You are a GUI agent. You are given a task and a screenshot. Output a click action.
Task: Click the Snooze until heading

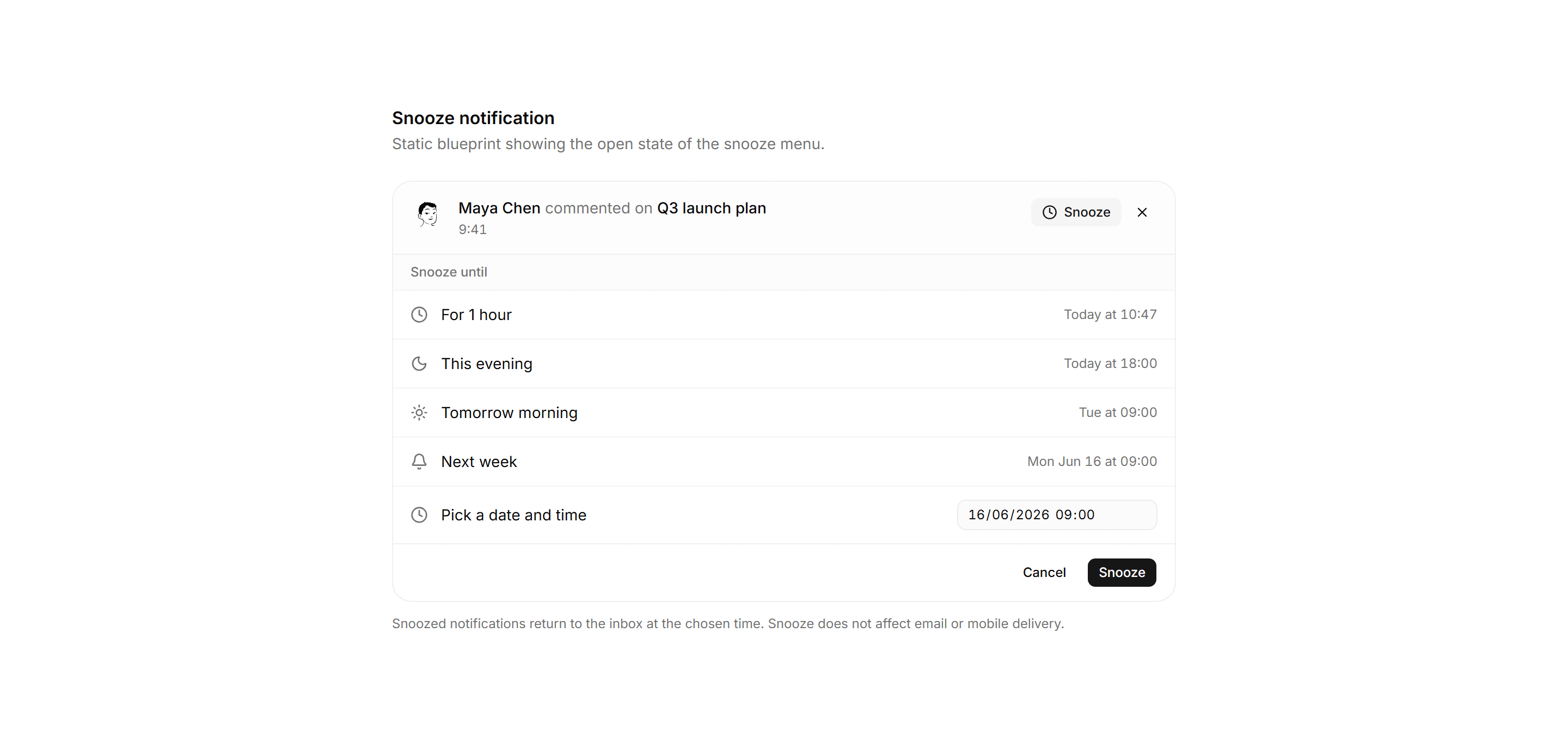(x=449, y=272)
